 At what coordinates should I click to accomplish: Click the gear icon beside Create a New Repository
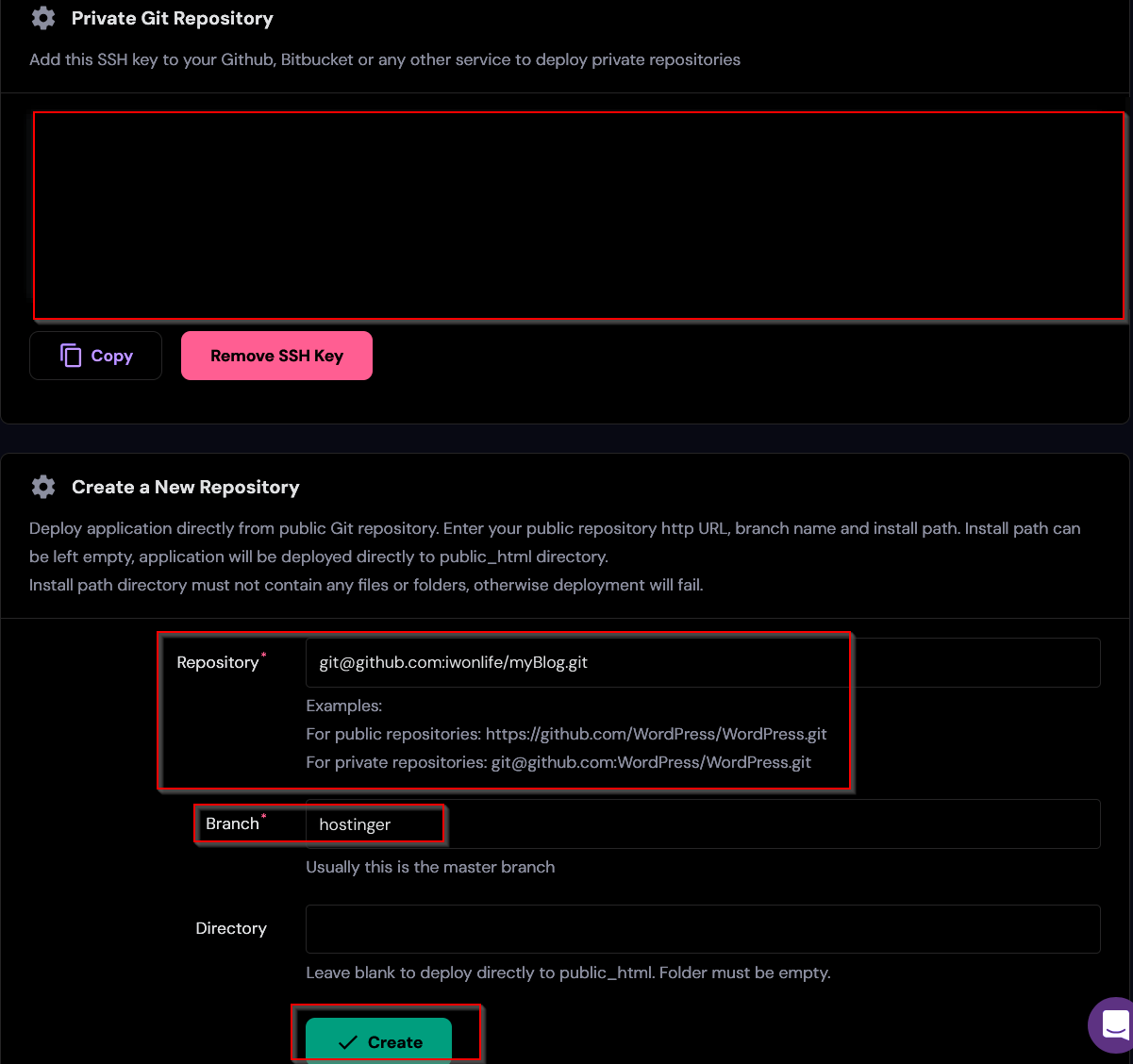click(x=43, y=487)
